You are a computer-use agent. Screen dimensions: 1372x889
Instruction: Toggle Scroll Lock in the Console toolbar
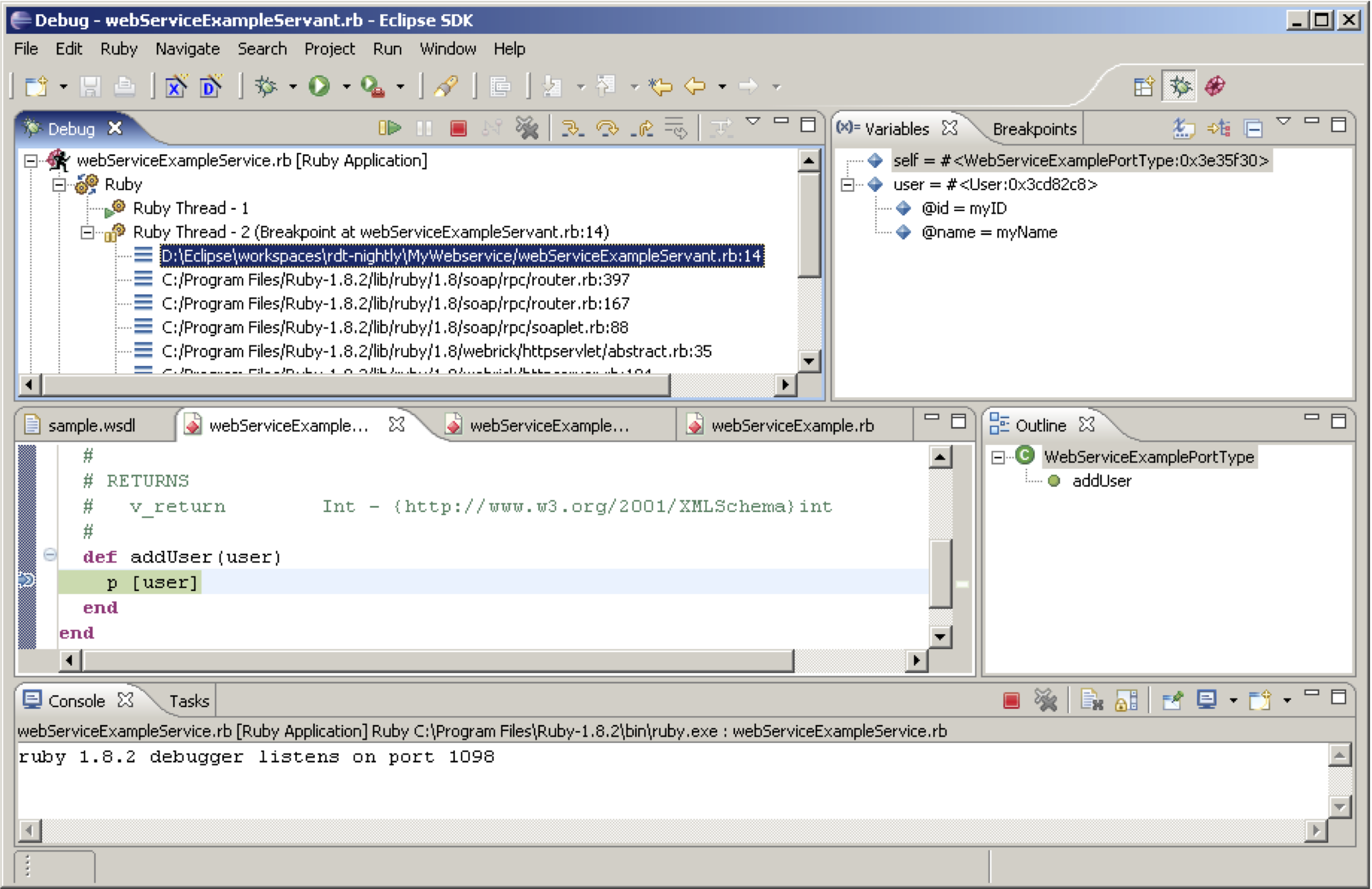click(x=1126, y=700)
